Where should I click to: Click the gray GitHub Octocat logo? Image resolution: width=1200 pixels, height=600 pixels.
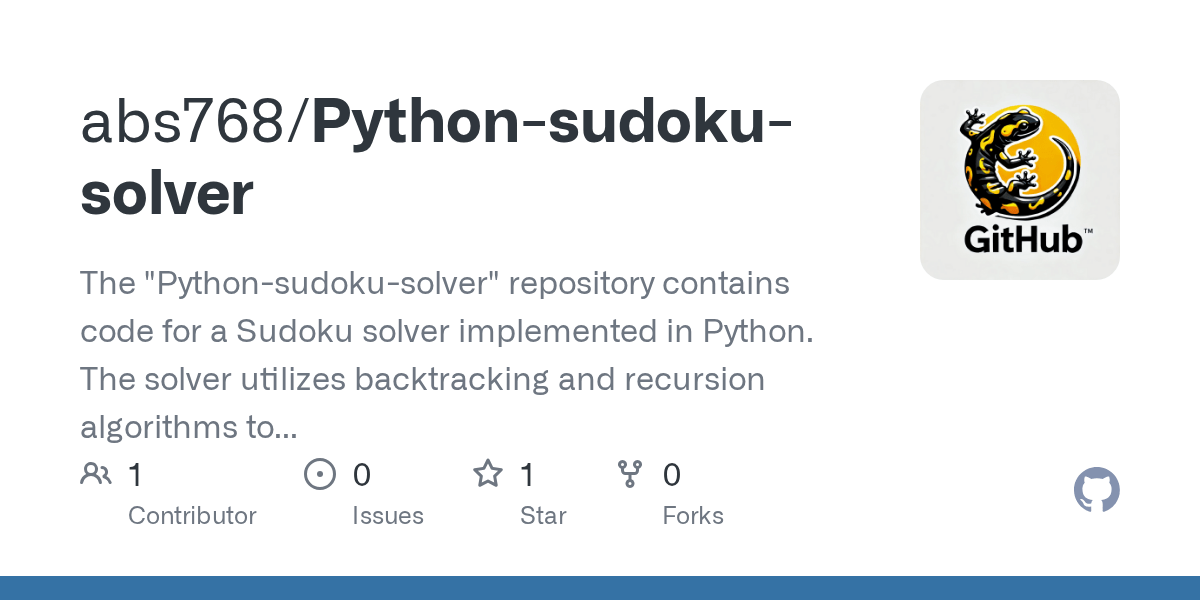[1097, 490]
